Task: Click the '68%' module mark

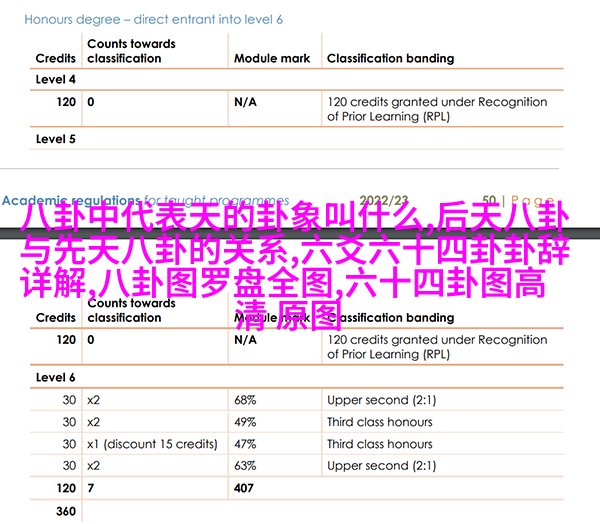Action: [245, 400]
